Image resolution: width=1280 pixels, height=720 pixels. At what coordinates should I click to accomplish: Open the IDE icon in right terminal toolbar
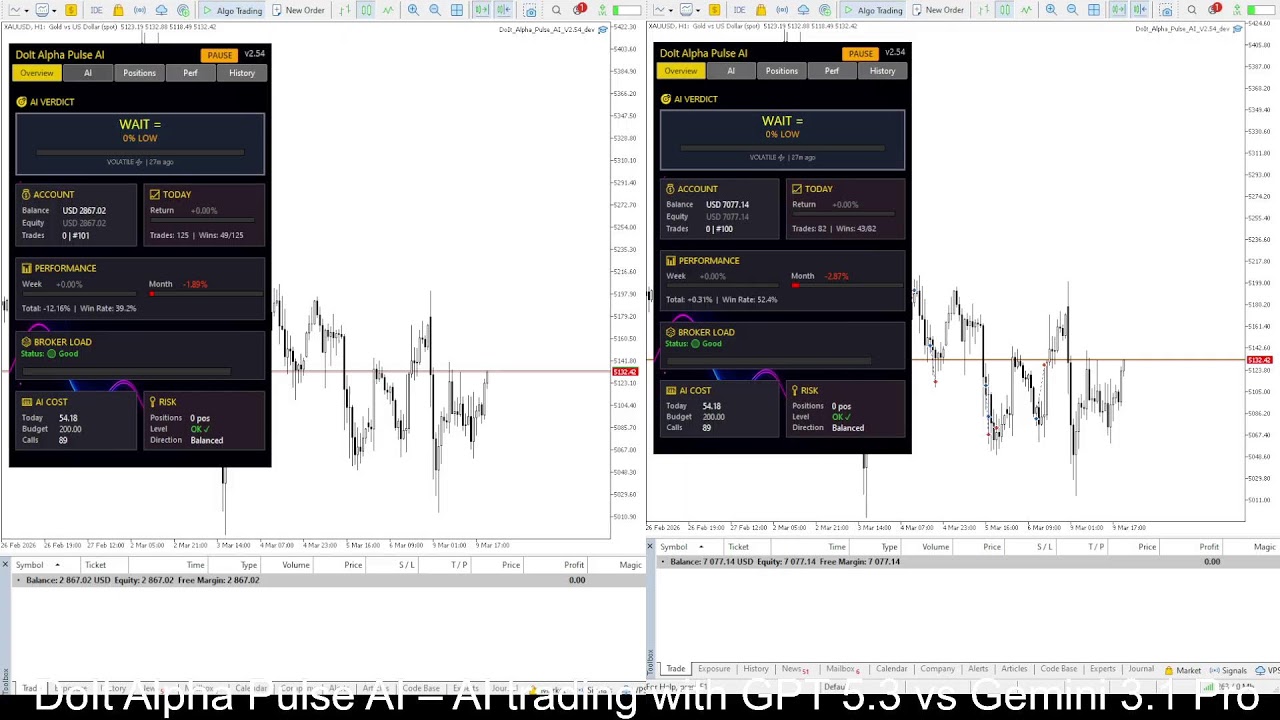tap(739, 10)
